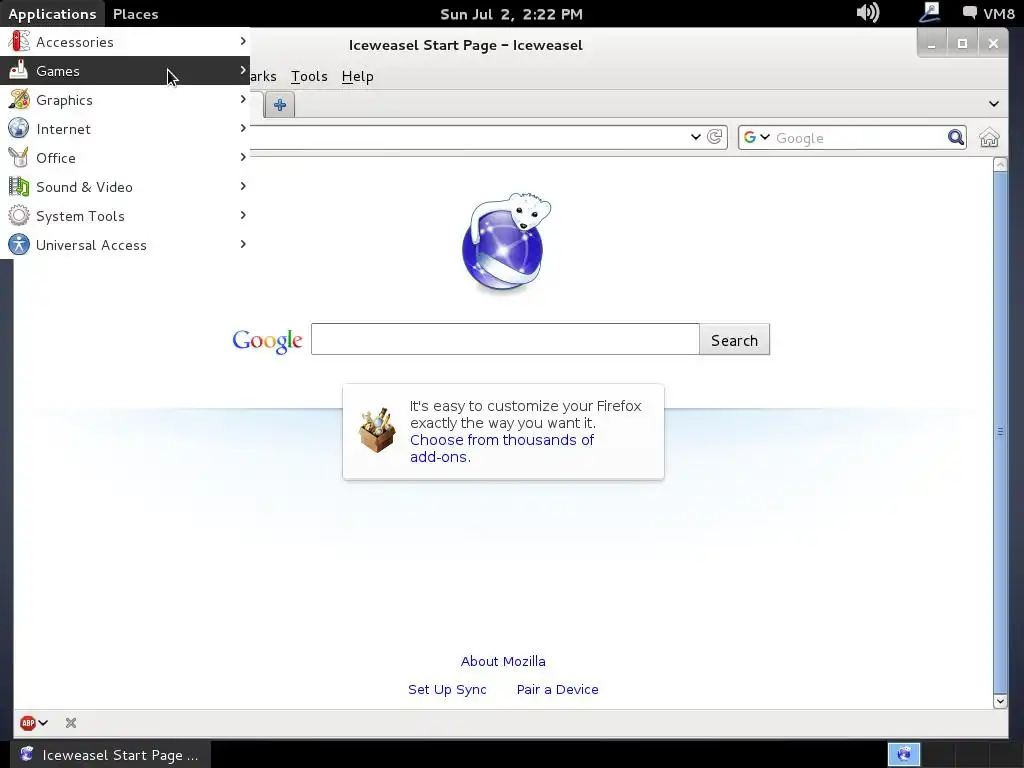Open the Places menu in top panel
1024x768 pixels.
[x=136, y=14]
